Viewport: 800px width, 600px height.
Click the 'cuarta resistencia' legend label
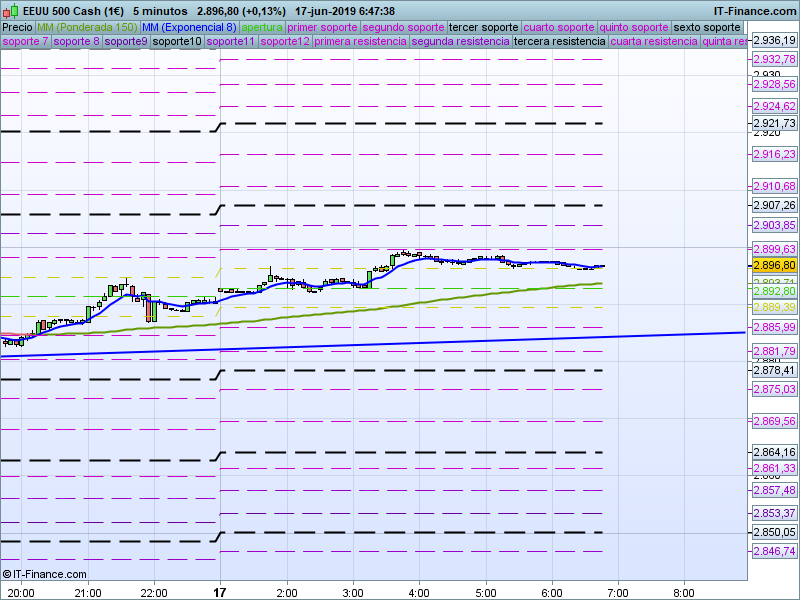tap(654, 42)
